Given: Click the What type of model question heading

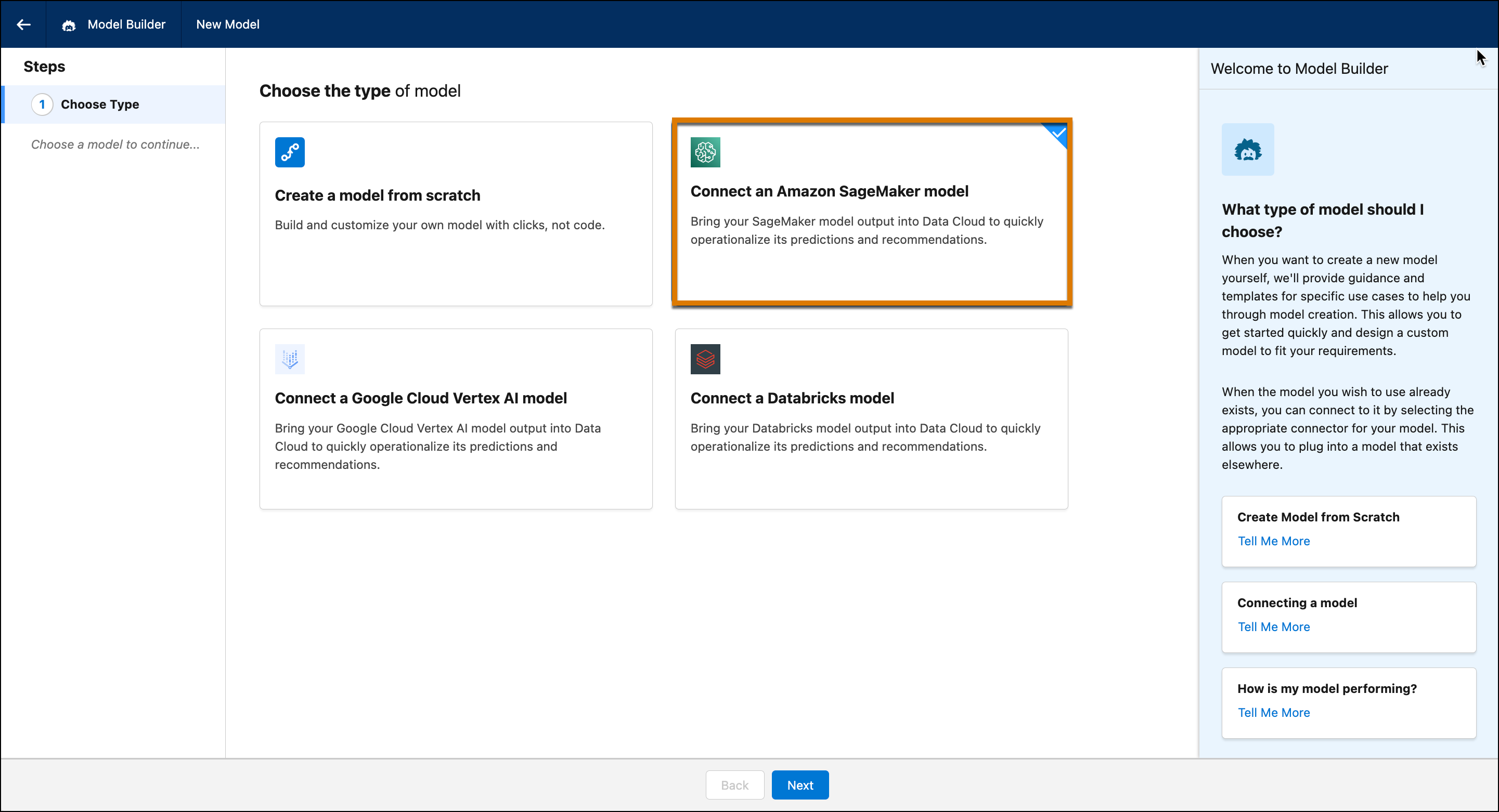Looking at the screenshot, I should tap(1323, 220).
